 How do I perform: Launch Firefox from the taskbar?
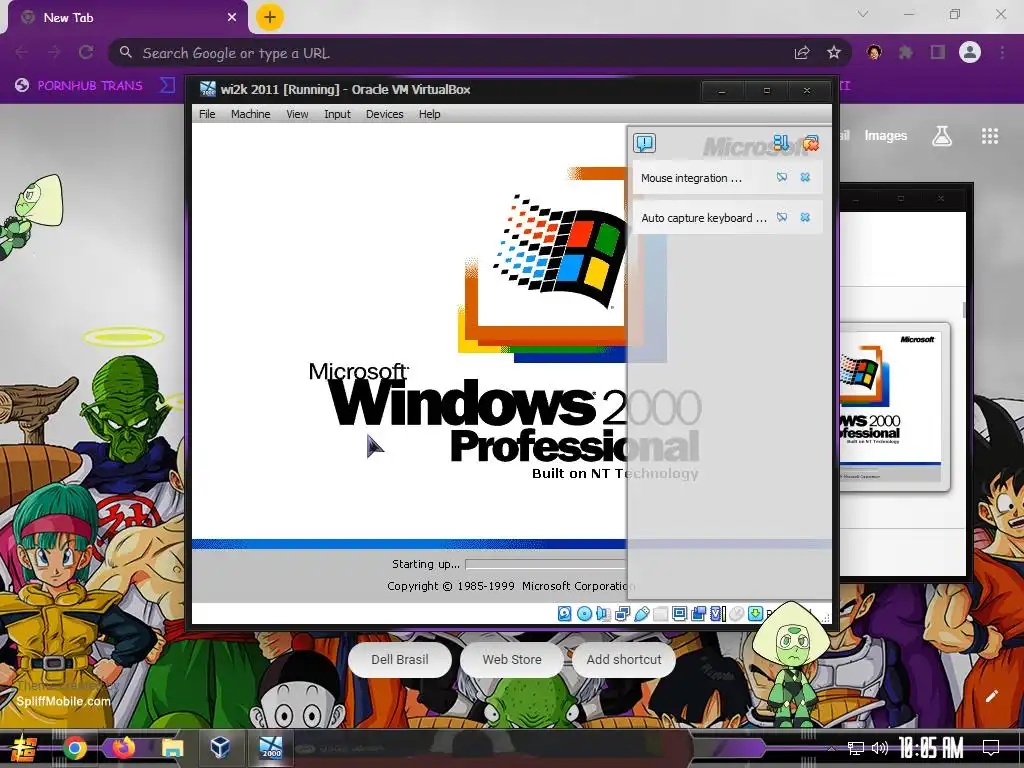(123, 748)
